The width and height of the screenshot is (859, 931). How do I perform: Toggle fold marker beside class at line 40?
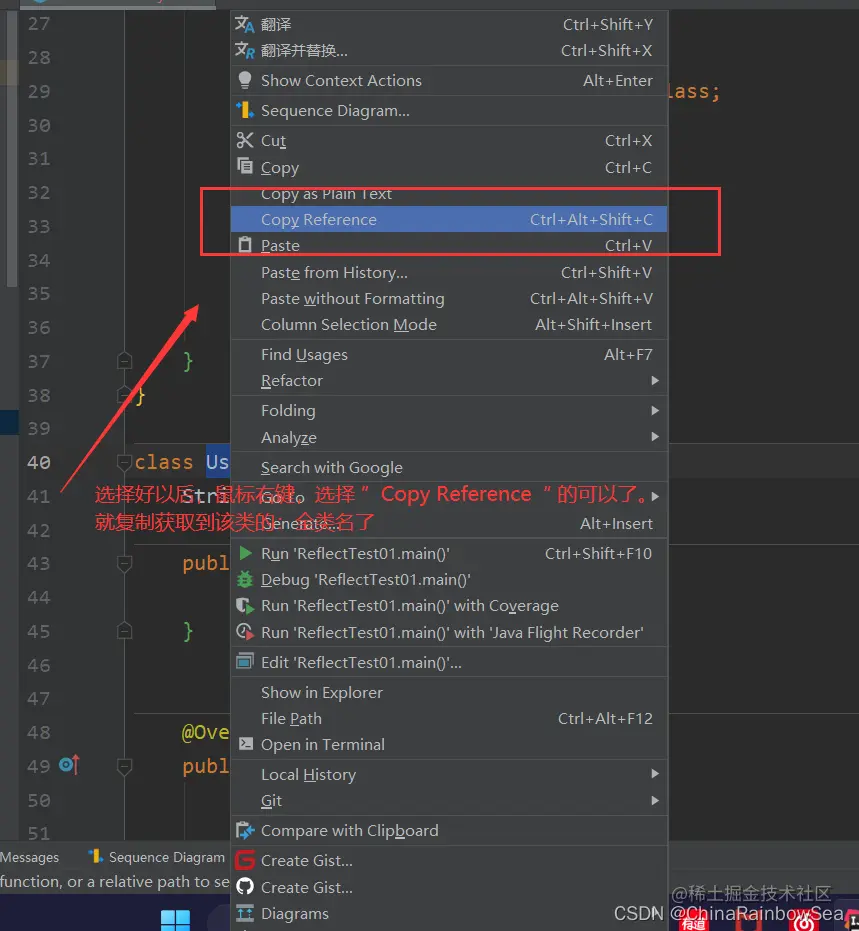pos(124,462)
